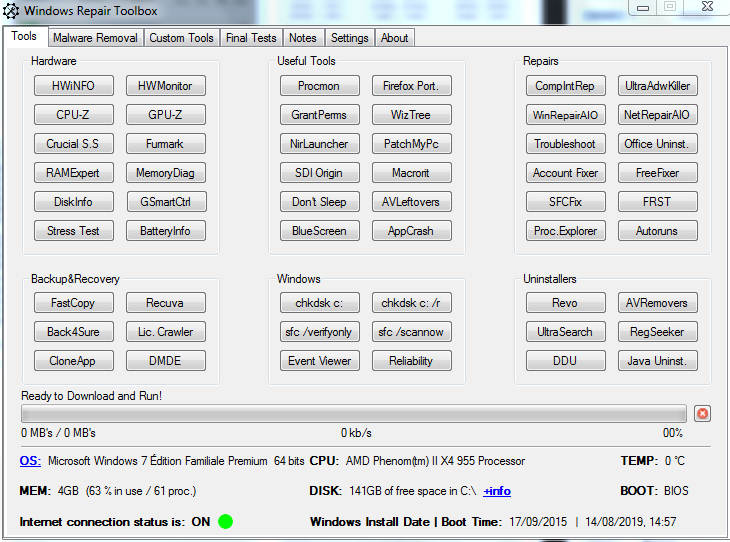Viewport: 730px width, 542px height.
Task: Open WizTree disk analyzer
Action: click(x=411, y=115)
